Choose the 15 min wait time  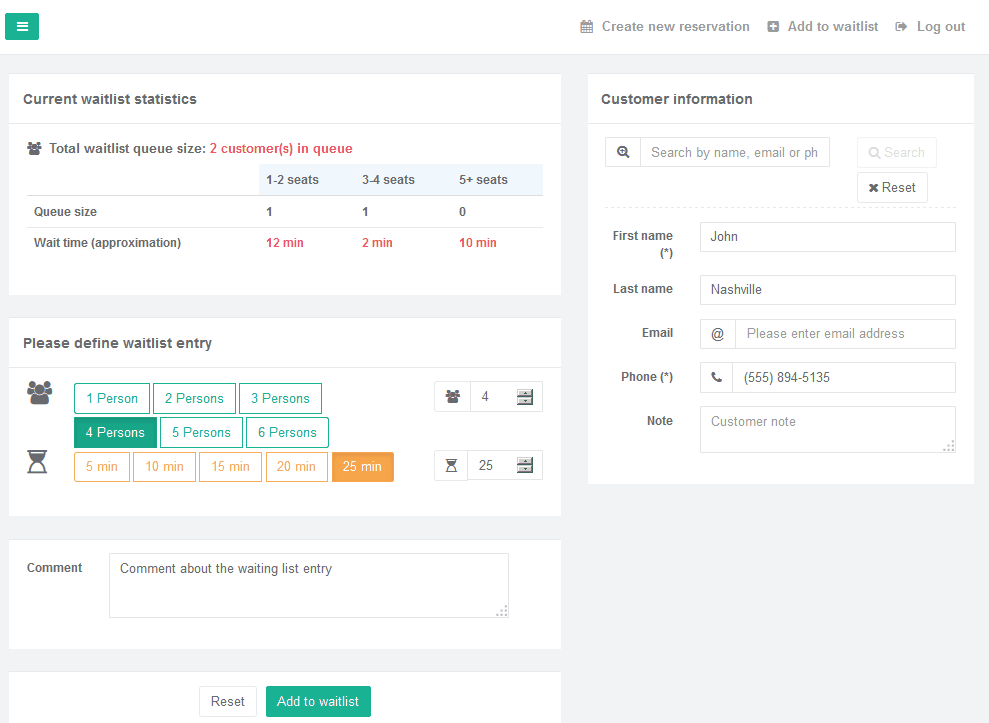[x=230, y=467]
